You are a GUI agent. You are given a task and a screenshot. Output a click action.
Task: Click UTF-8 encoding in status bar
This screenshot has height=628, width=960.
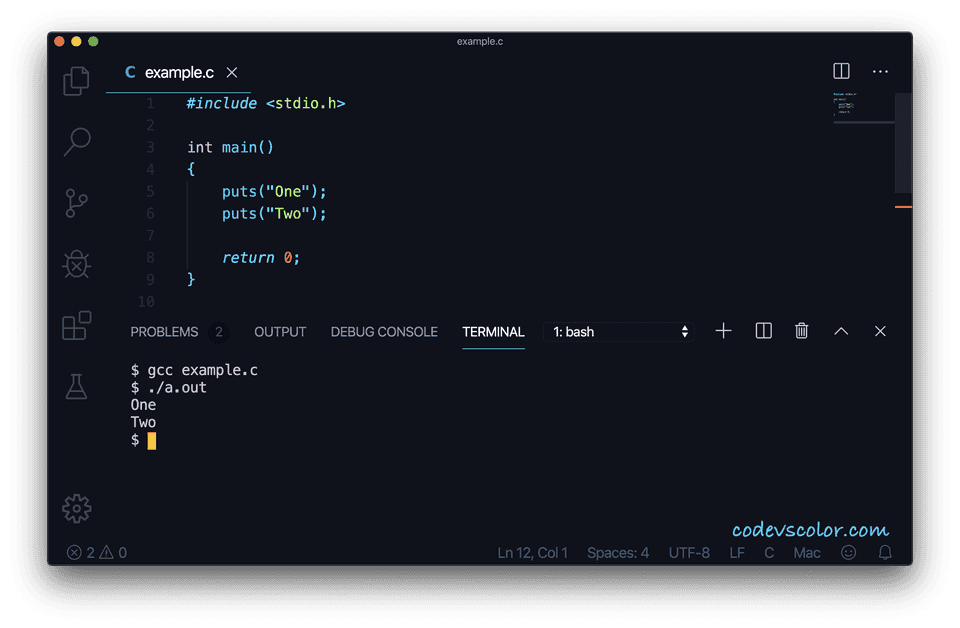point(689,553)
